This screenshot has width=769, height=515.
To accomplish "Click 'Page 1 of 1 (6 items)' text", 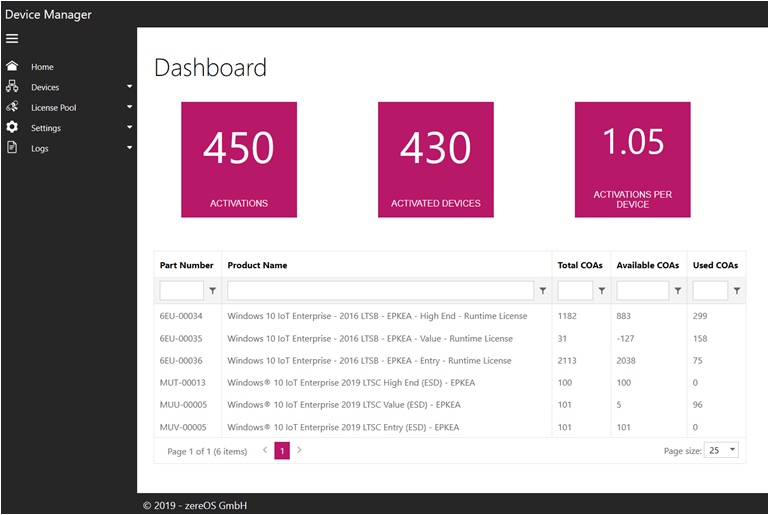I will tap(207, 451).
